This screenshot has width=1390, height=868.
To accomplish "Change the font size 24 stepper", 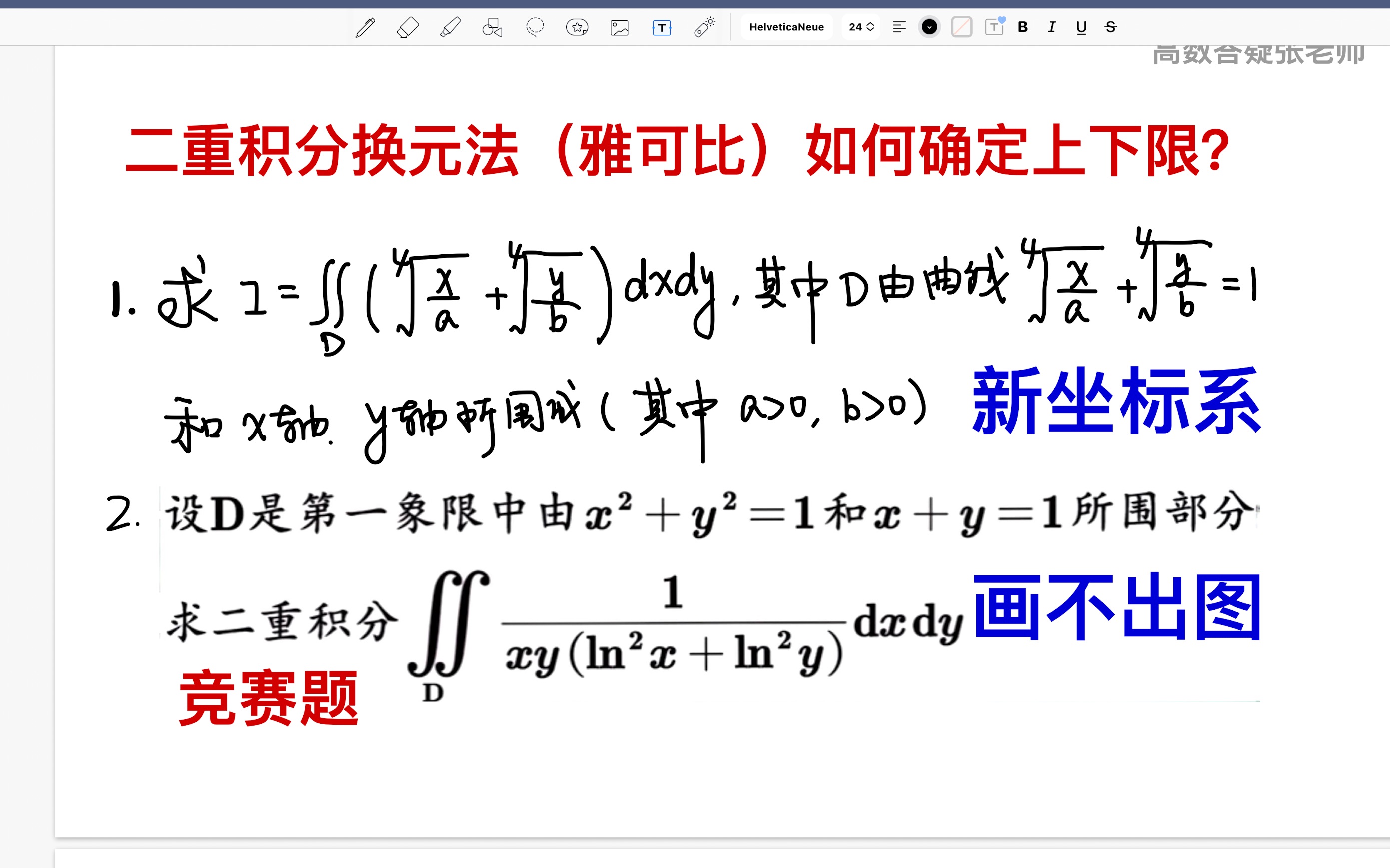I will coord(861,27).
